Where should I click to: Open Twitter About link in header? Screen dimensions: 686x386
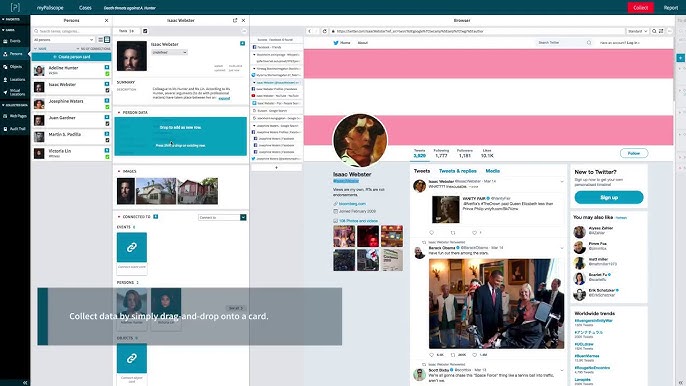pyautogui.click(x=363, y=43)
